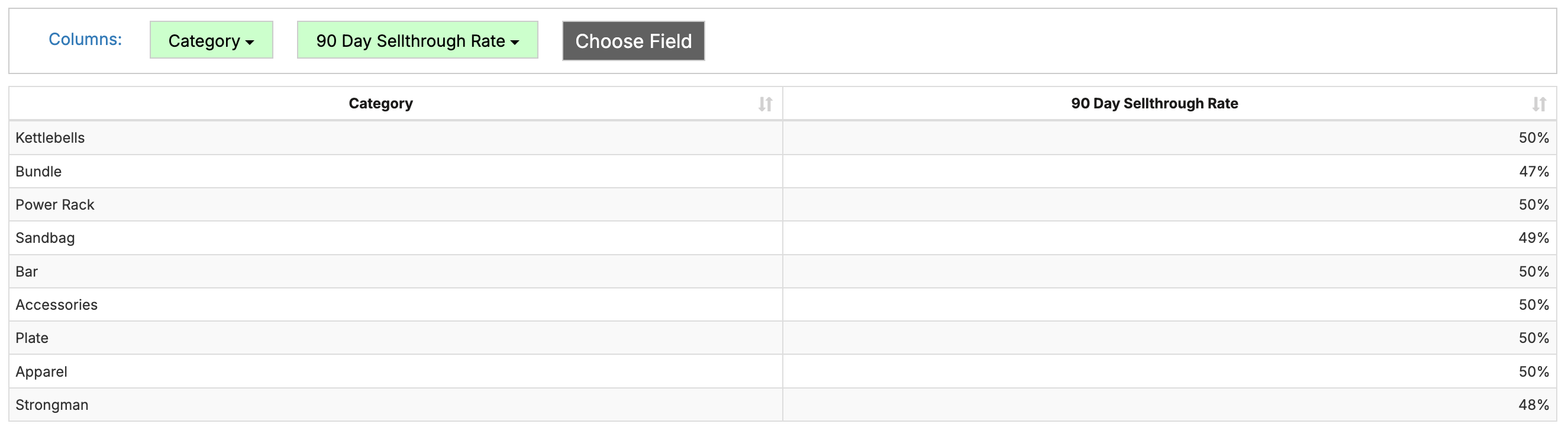
Task: Click the Category column sort icon
Action: coord(765,104)
